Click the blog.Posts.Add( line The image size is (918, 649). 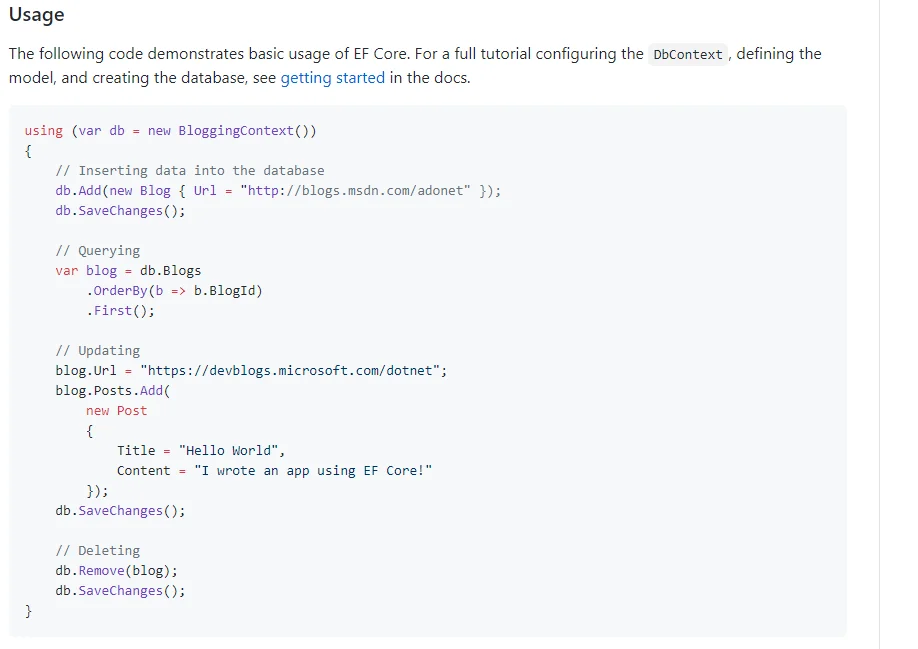113,391
